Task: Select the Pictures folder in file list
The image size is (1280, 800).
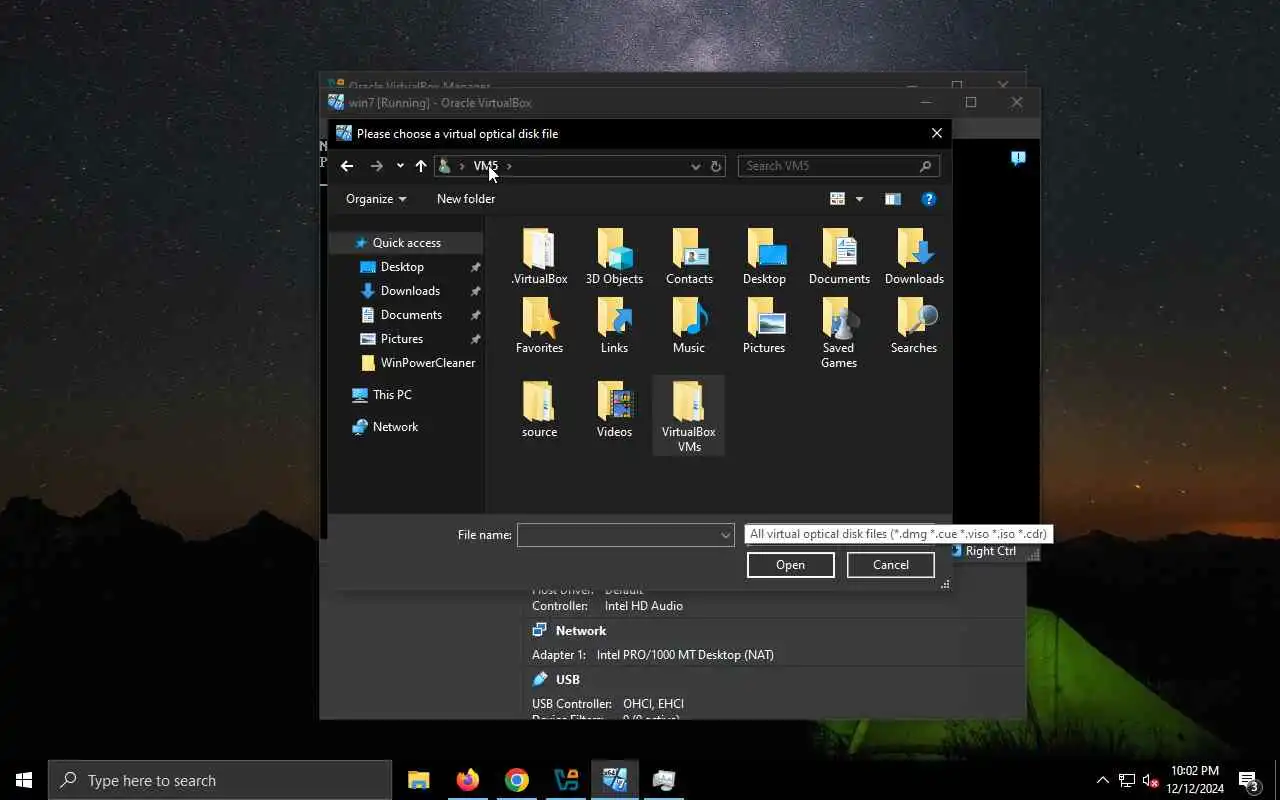Action: [x=764, y=326]
